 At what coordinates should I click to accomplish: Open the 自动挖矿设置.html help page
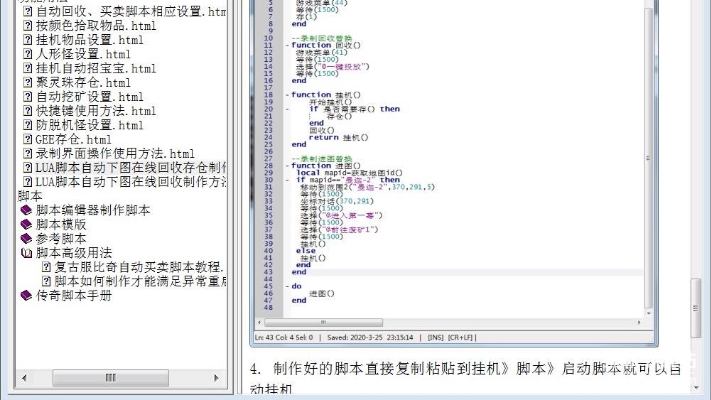[89, 97]
